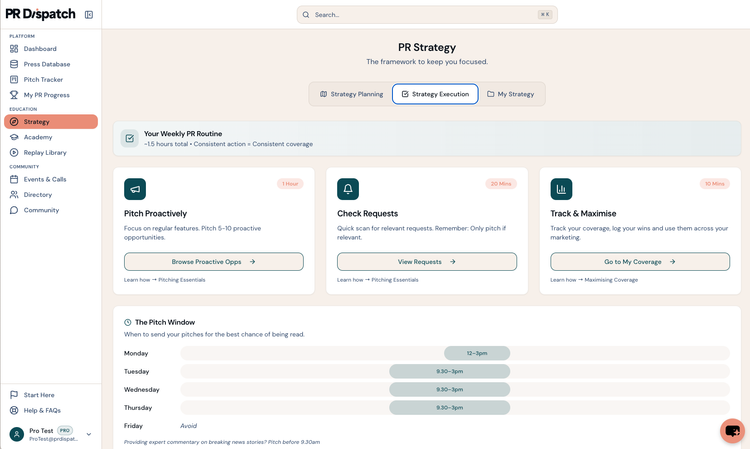This screenshot has height=449, width=750.
Task: Open Pitching Essentials link under Check Requests
Action: tap(395, 280)
